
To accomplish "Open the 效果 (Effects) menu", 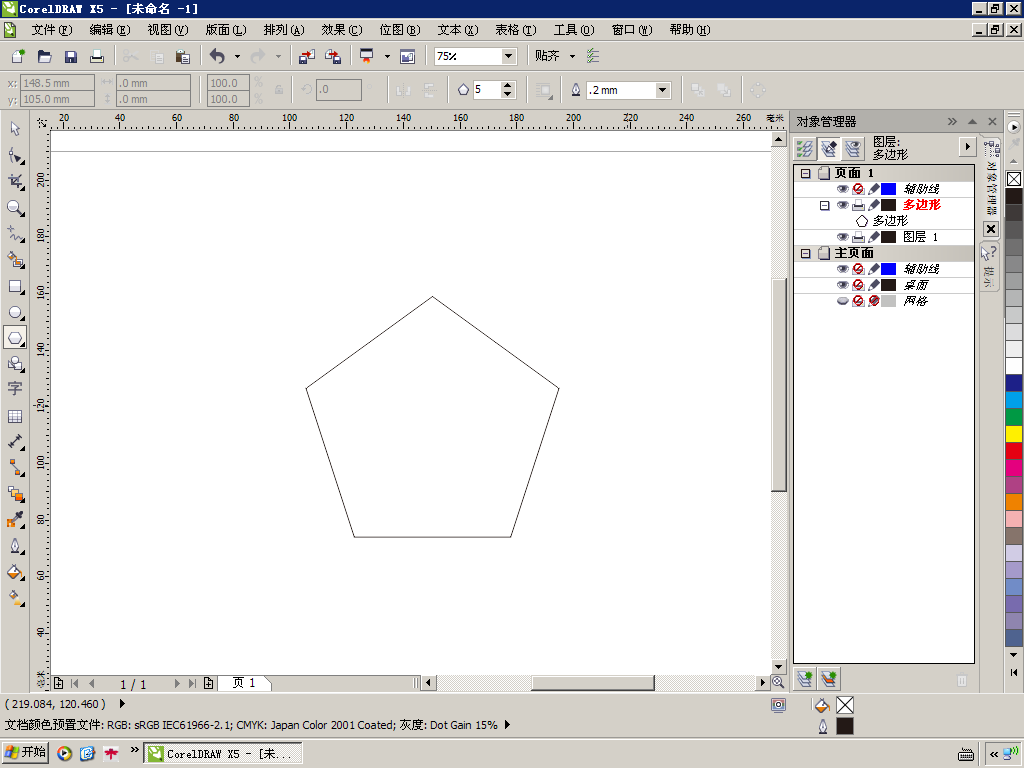I will (x=341, y=30).
